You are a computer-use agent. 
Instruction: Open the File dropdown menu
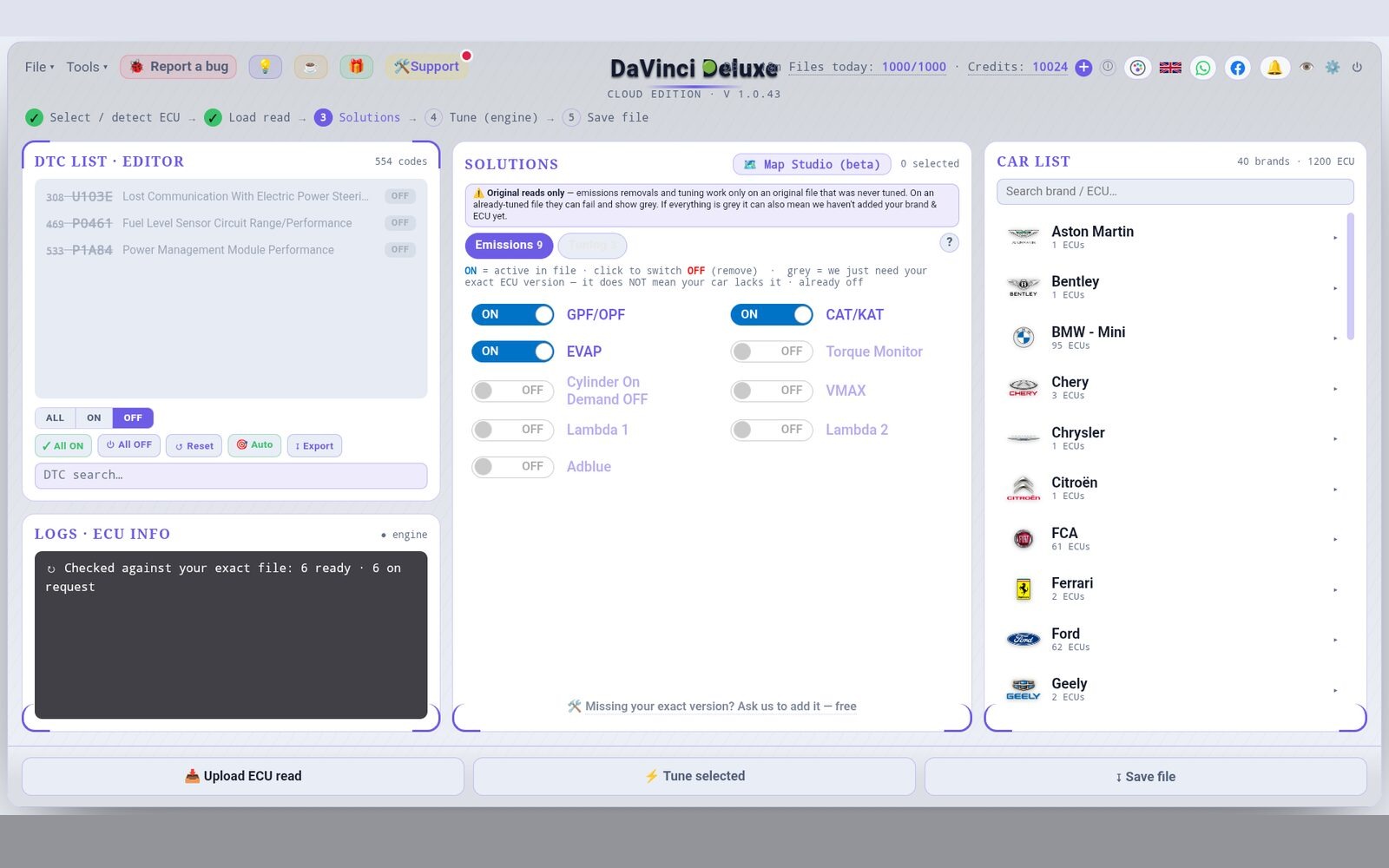pos(39,67)
